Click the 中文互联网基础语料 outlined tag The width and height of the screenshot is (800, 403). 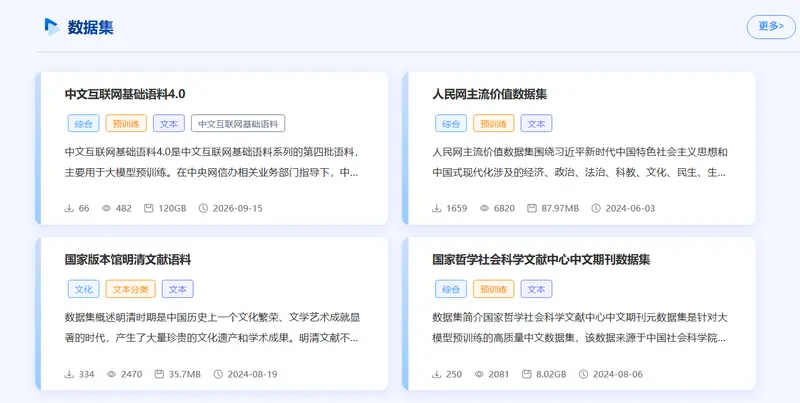click(238, 123)
